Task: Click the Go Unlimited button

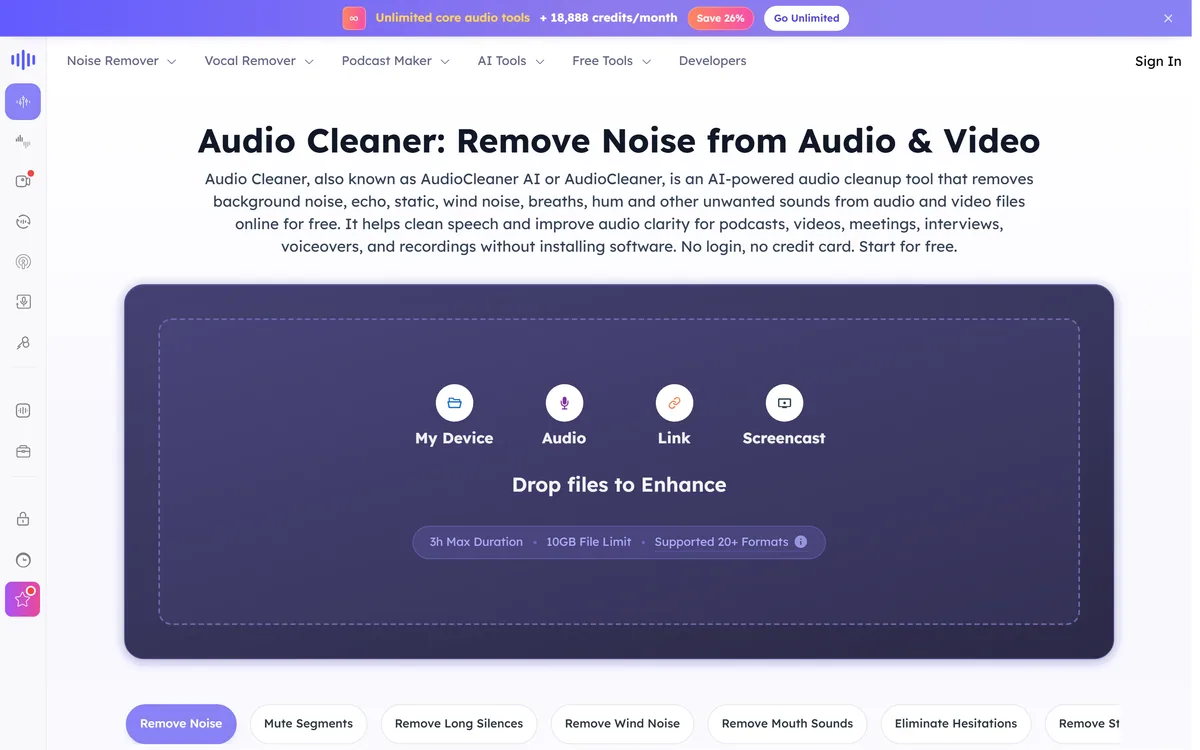Action: pyautogui.click(x=806, y=18)
